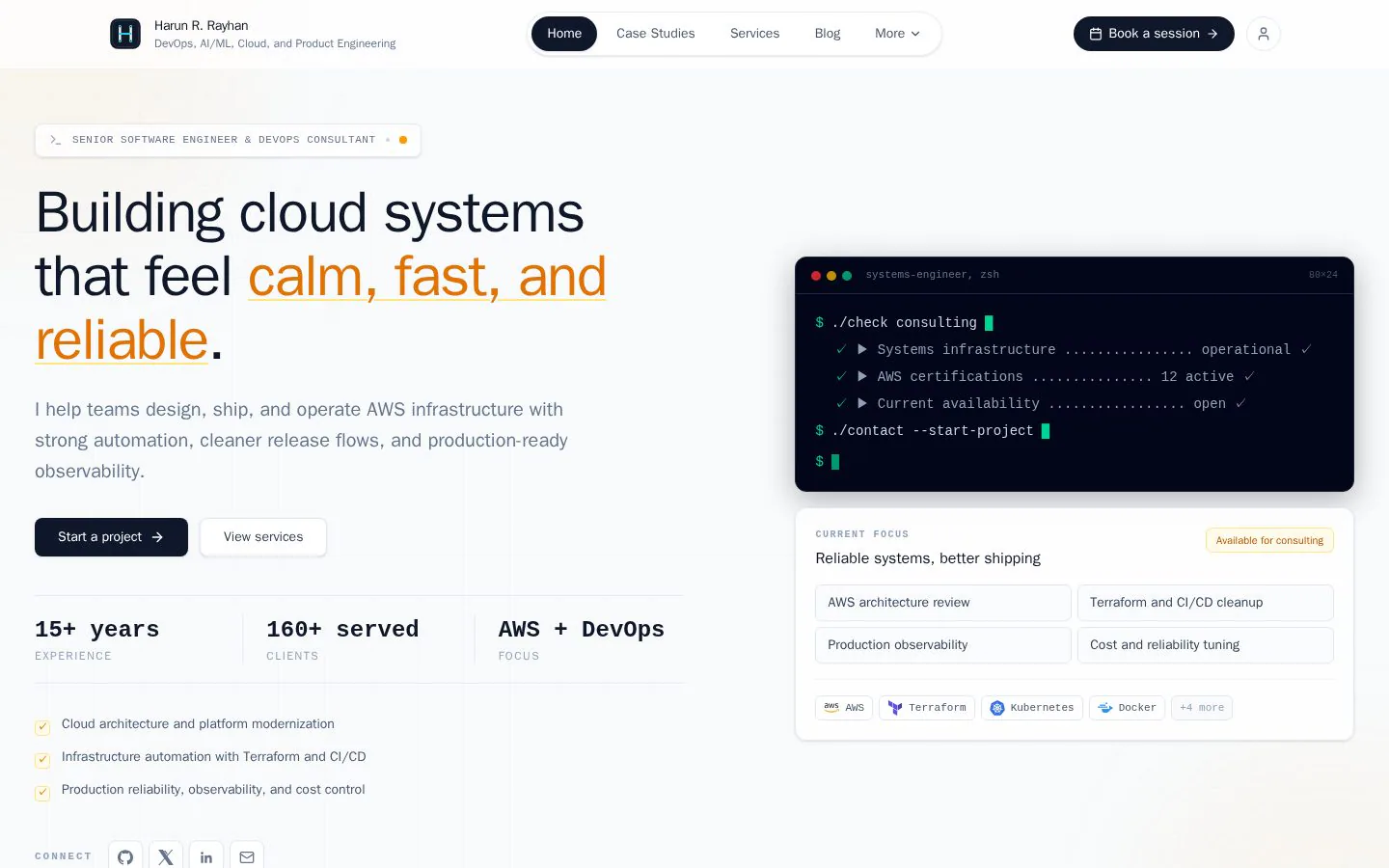Go to the Home tab
The image size is (1389, 868).
coord(564,34)
